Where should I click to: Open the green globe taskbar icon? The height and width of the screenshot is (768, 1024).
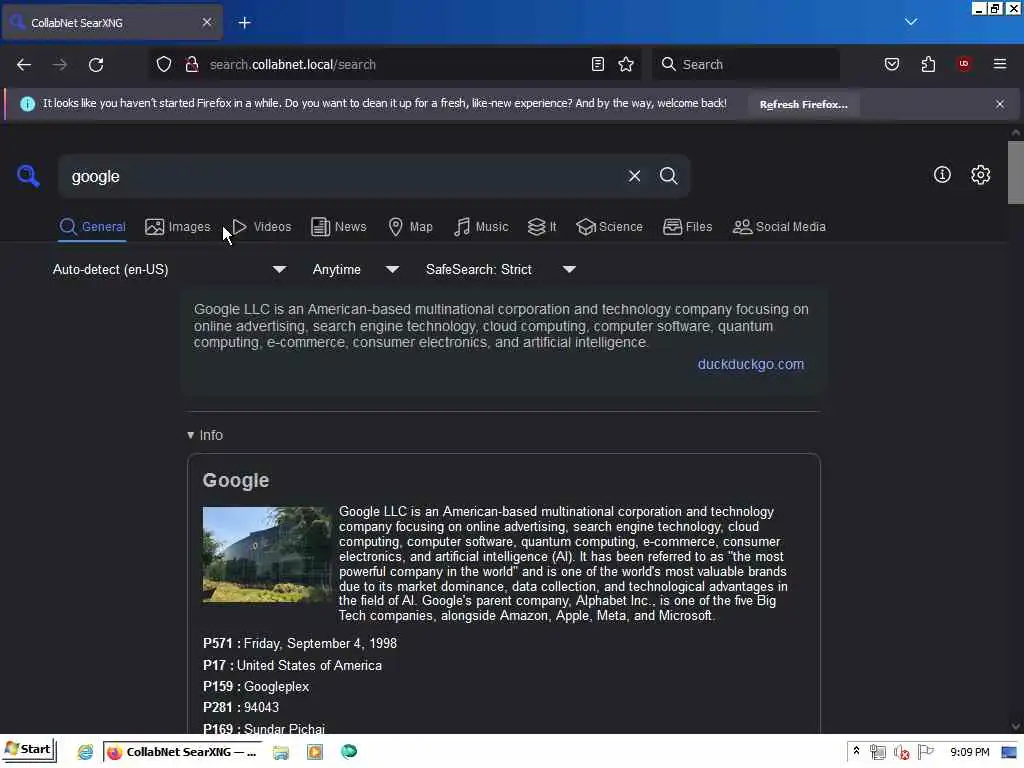pyautogui.click(x=349, y=752)
